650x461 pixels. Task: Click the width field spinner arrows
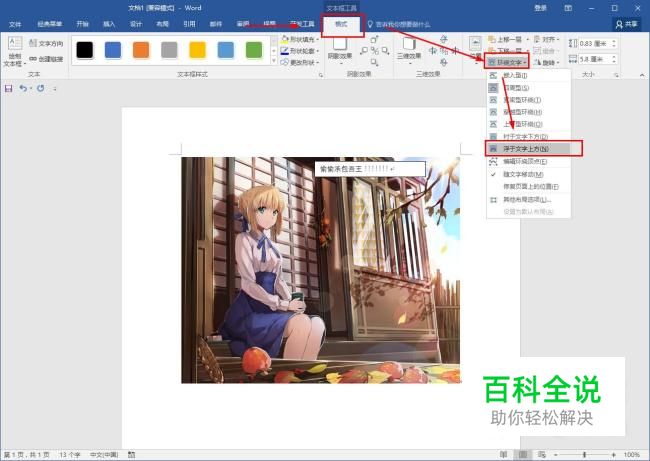tap(614, 59)
